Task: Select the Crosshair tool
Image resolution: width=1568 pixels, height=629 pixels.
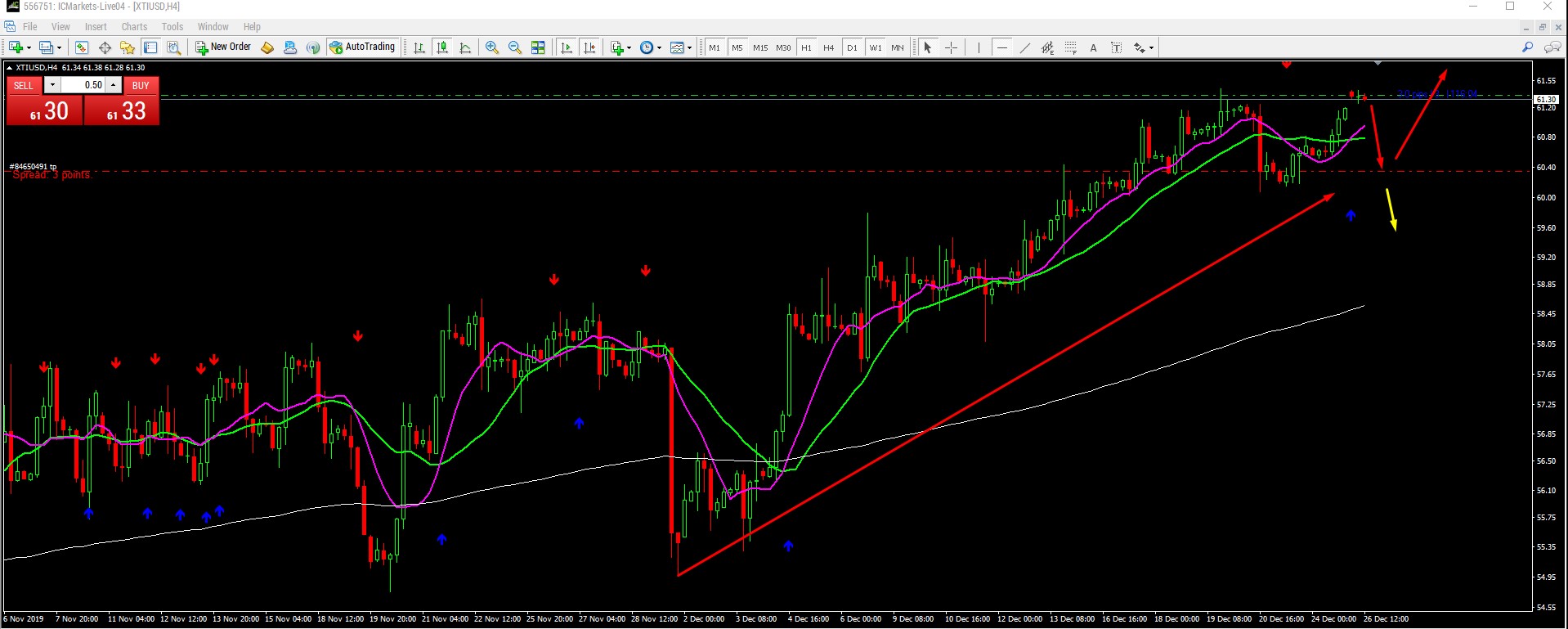Action: pos(951,47)
